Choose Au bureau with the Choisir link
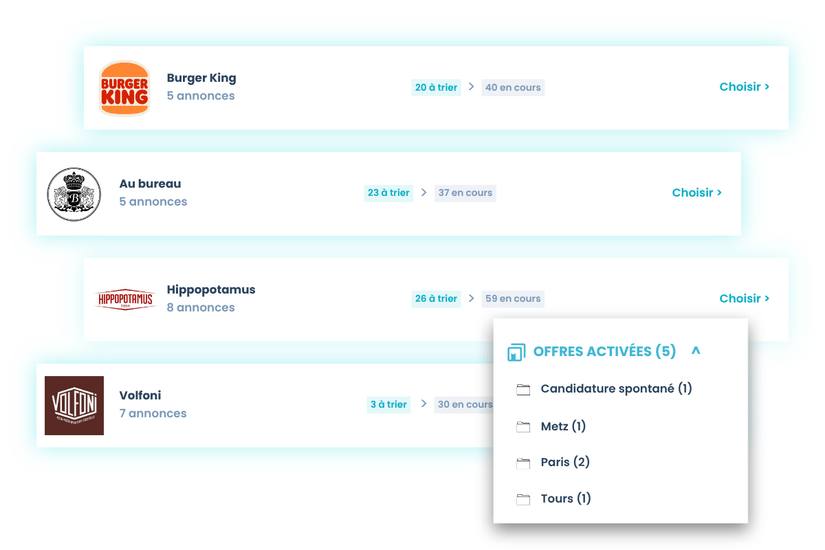The height and width of the screenshot is (550, 825). pyautogui.click(x=697, y=193)
